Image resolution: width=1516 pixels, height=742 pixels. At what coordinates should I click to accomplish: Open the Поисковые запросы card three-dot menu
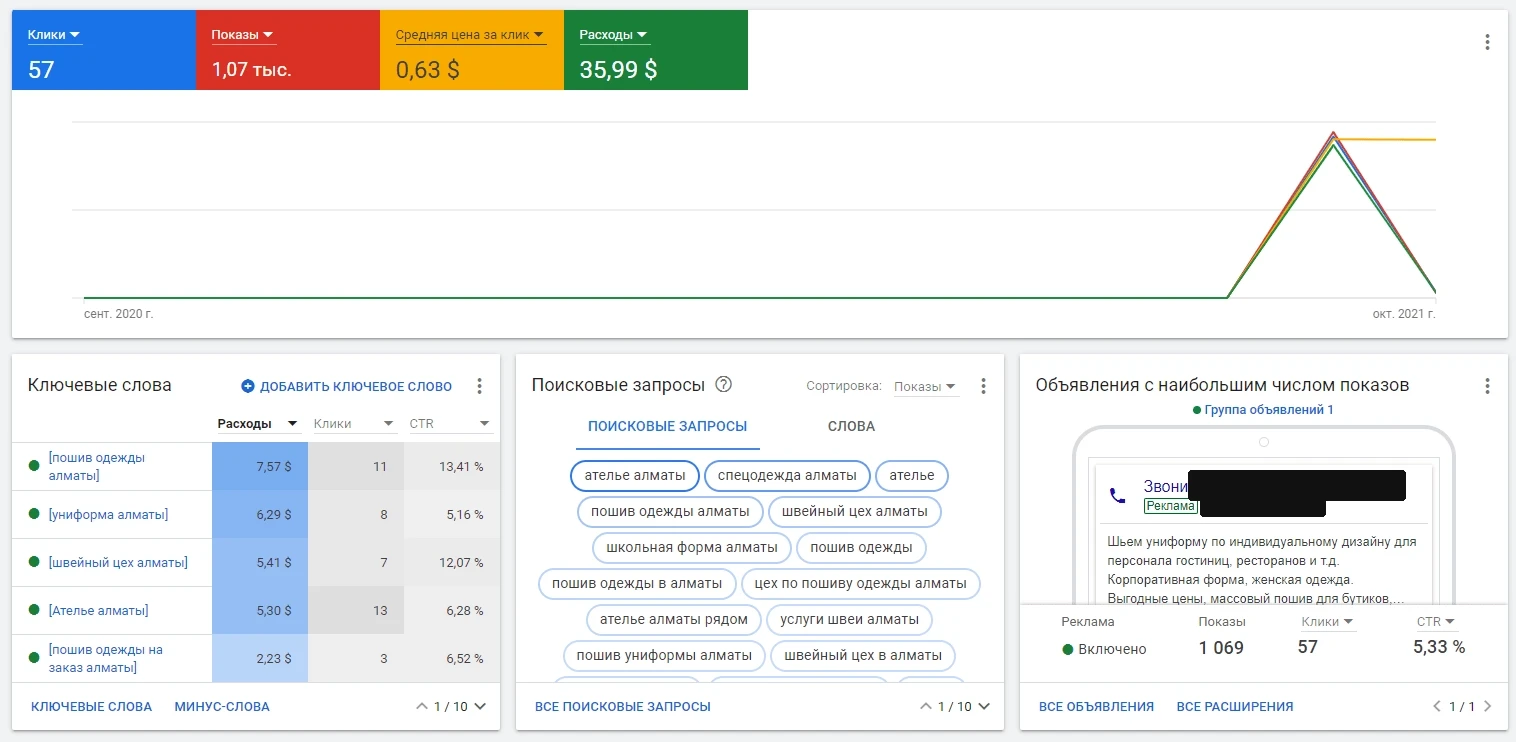click(983, 386)
